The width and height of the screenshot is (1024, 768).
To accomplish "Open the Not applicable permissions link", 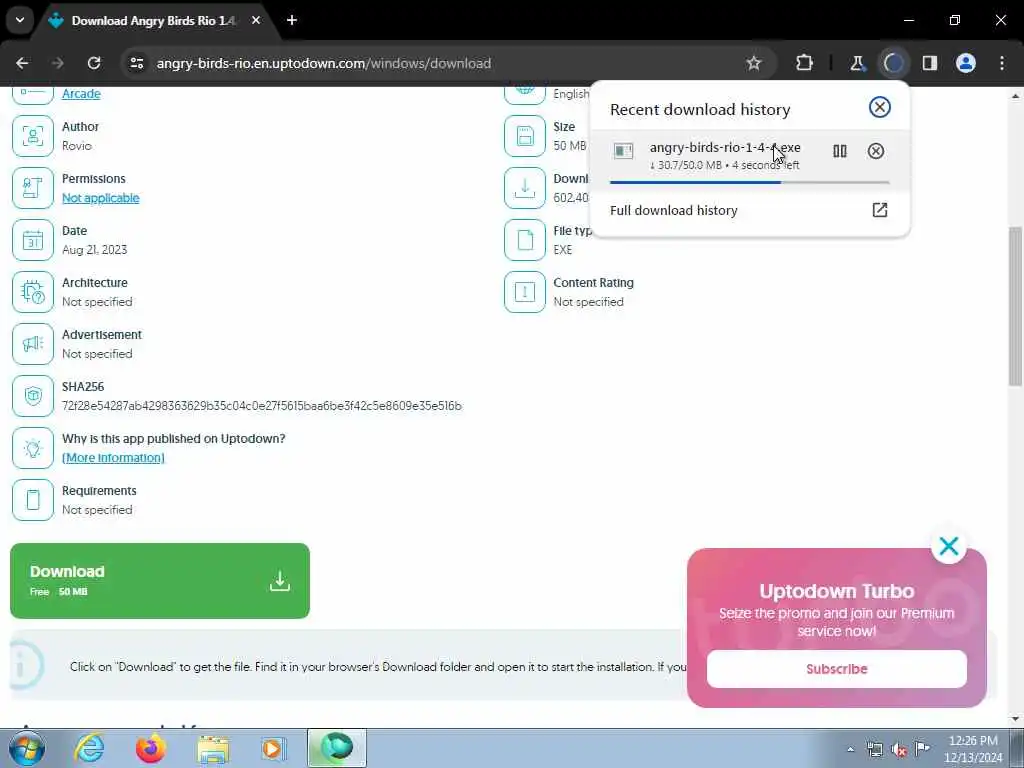I will click(x=101, y=198).
